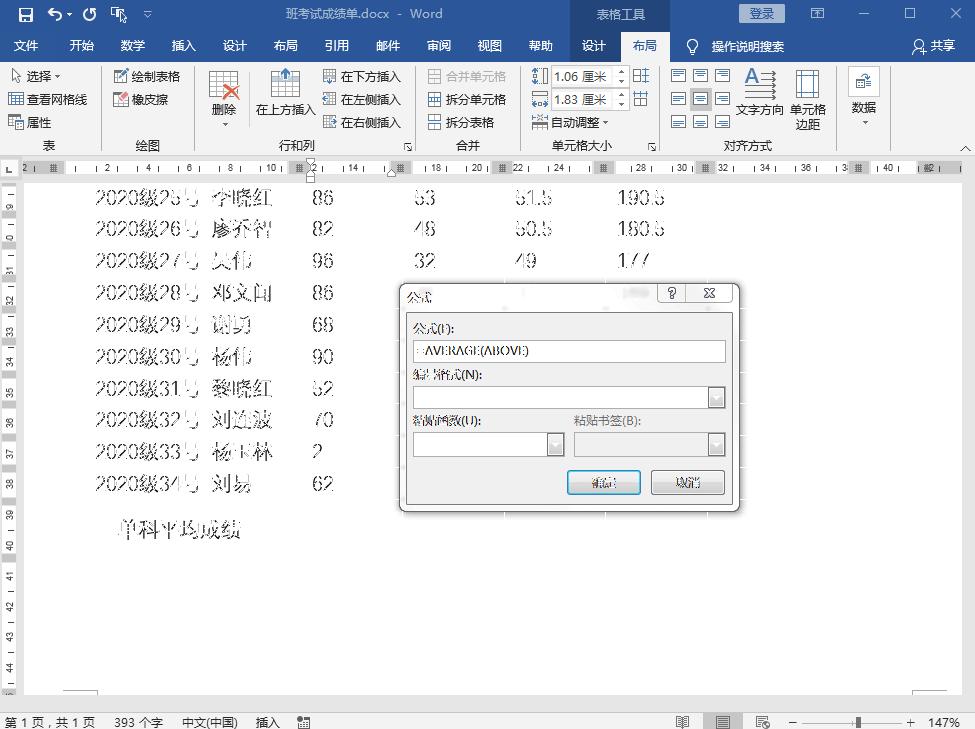Close the 公式 dialog
This screenshot has height=729, width=975.
pyautogui.click(x=709, y=293)
